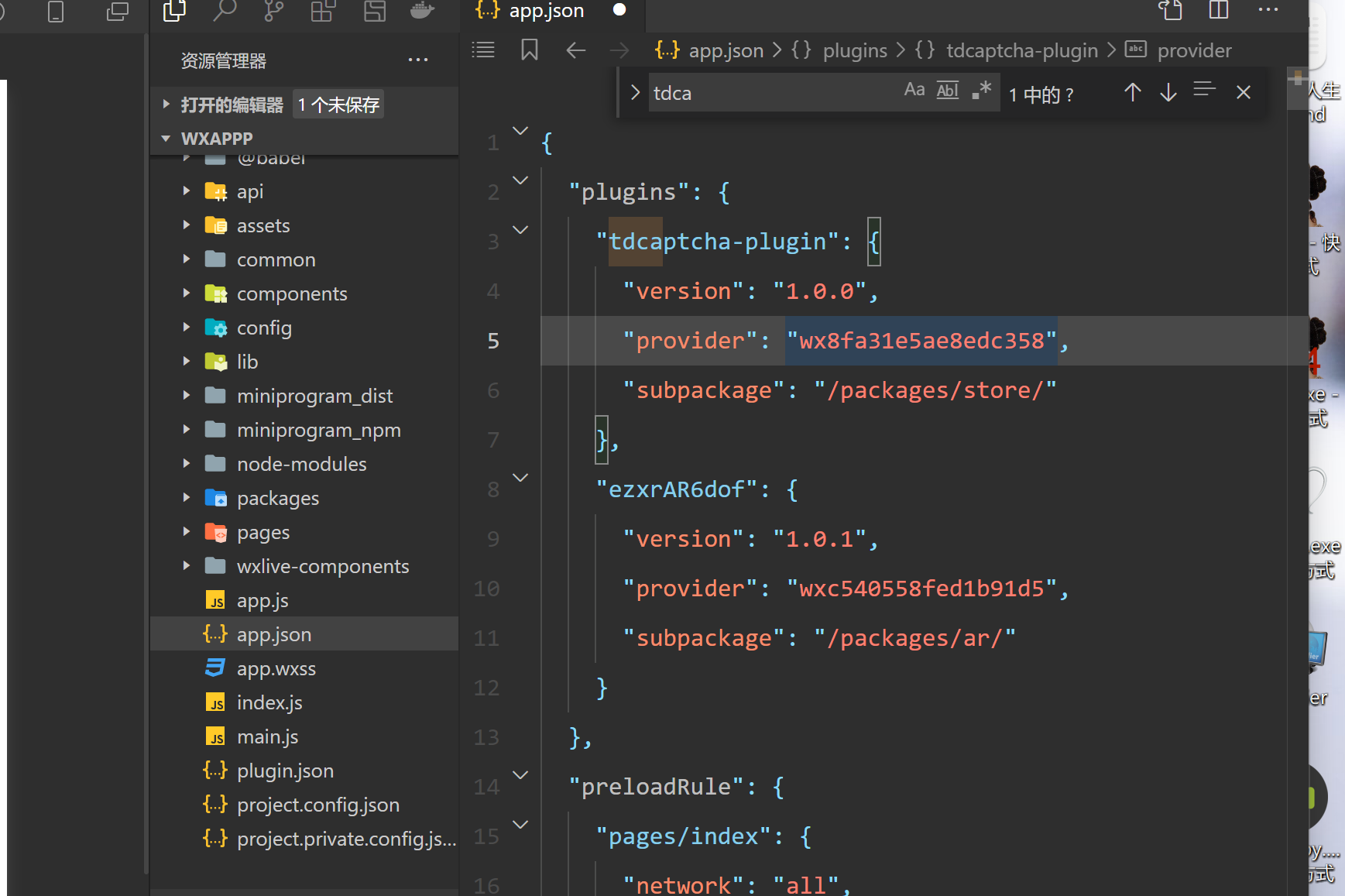Screen dimensions: 1345x896
Task: Expand the packages folder
Action: 187,497
